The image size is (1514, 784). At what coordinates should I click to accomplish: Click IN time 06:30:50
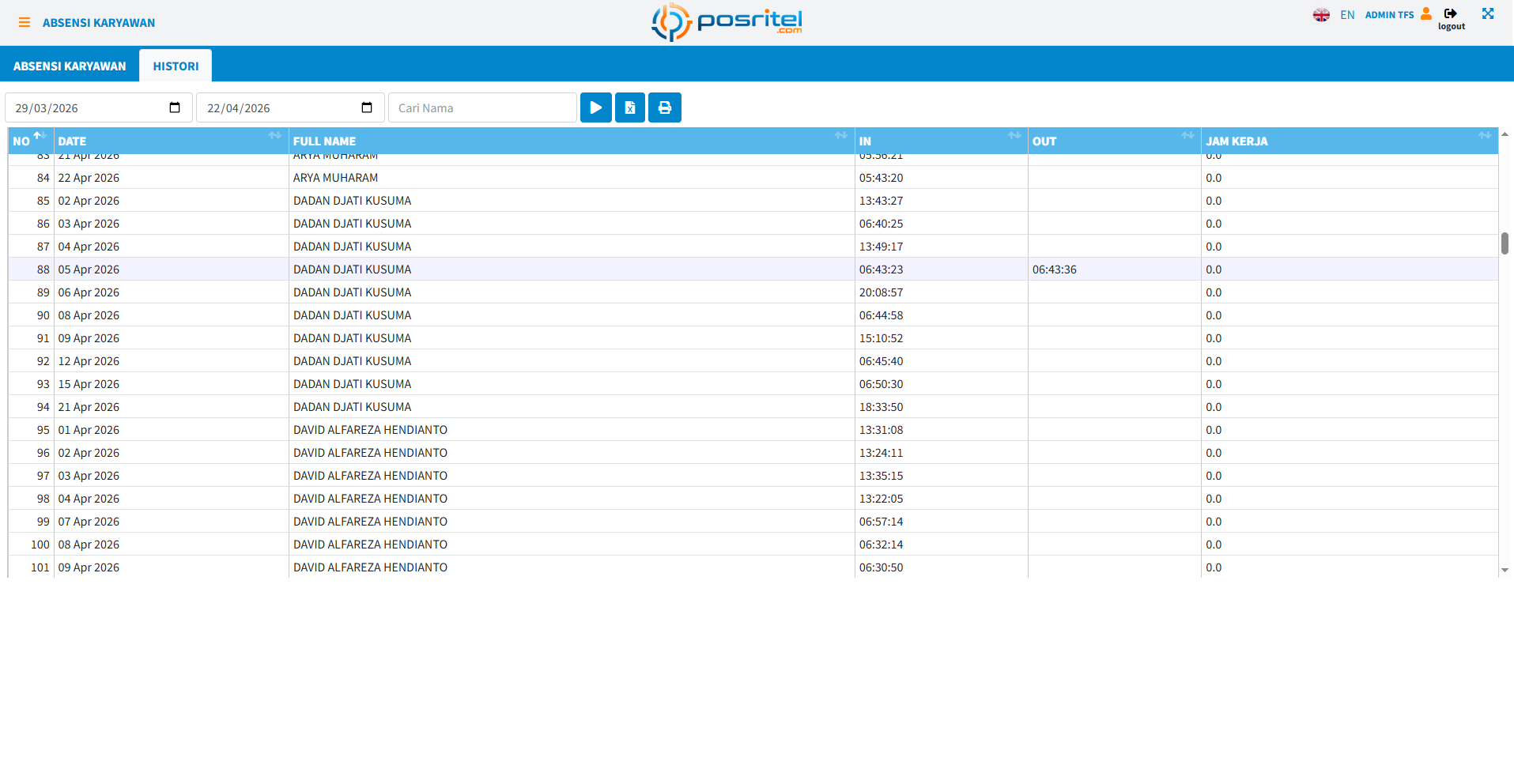pos(881,567)
